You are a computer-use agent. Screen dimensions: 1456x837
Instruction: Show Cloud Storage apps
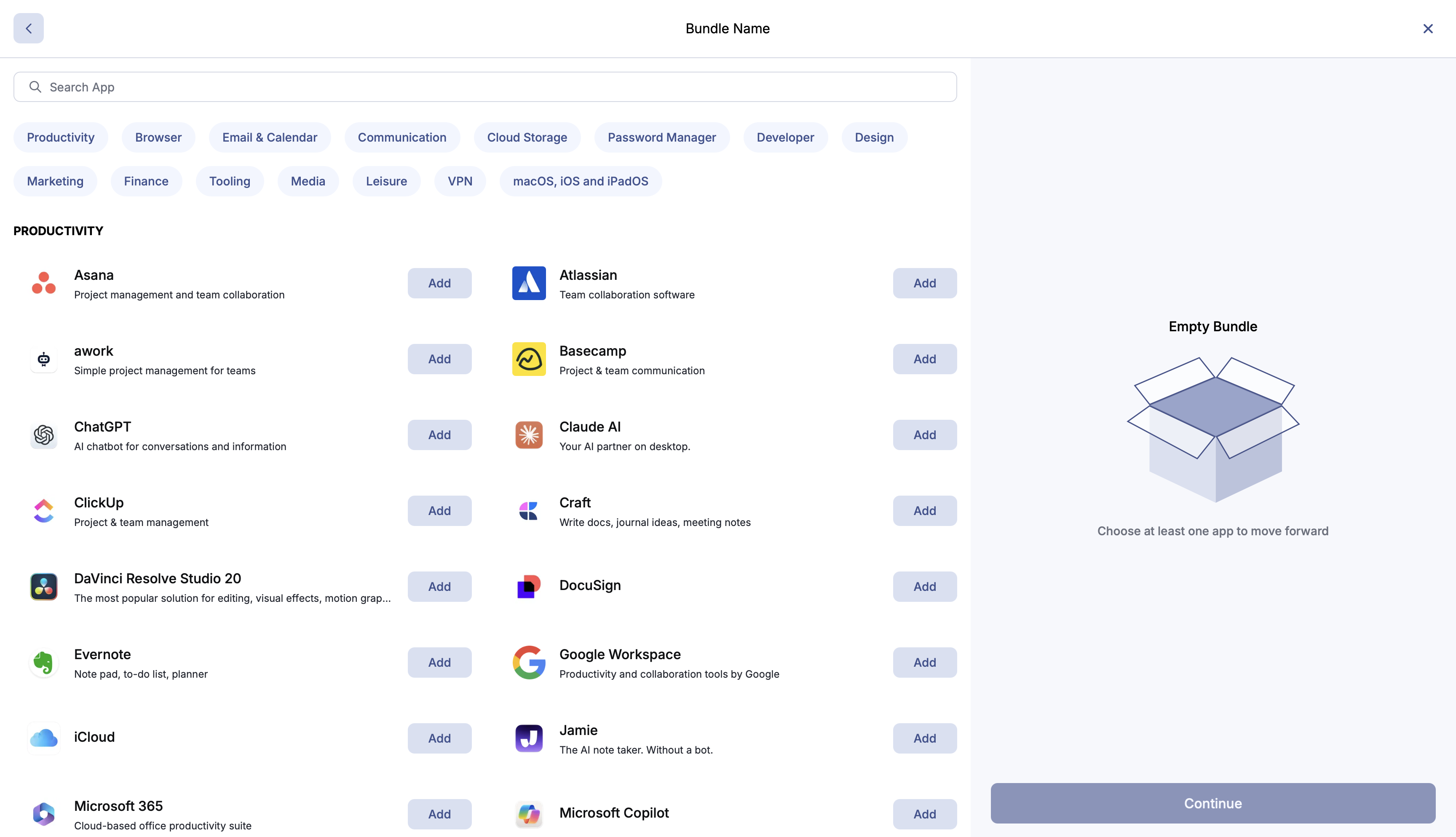point(527,137)
